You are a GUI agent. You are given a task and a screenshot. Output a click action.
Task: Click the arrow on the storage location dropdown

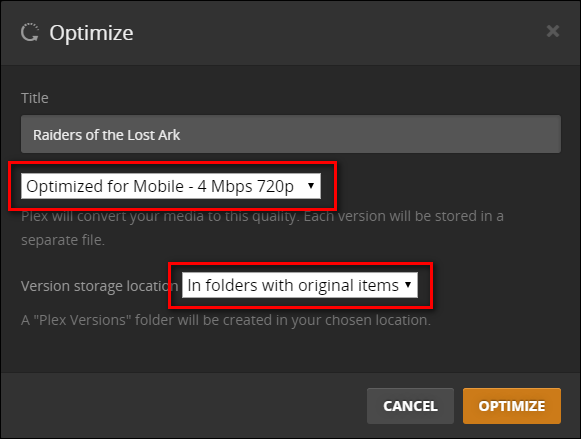point(408,285)
